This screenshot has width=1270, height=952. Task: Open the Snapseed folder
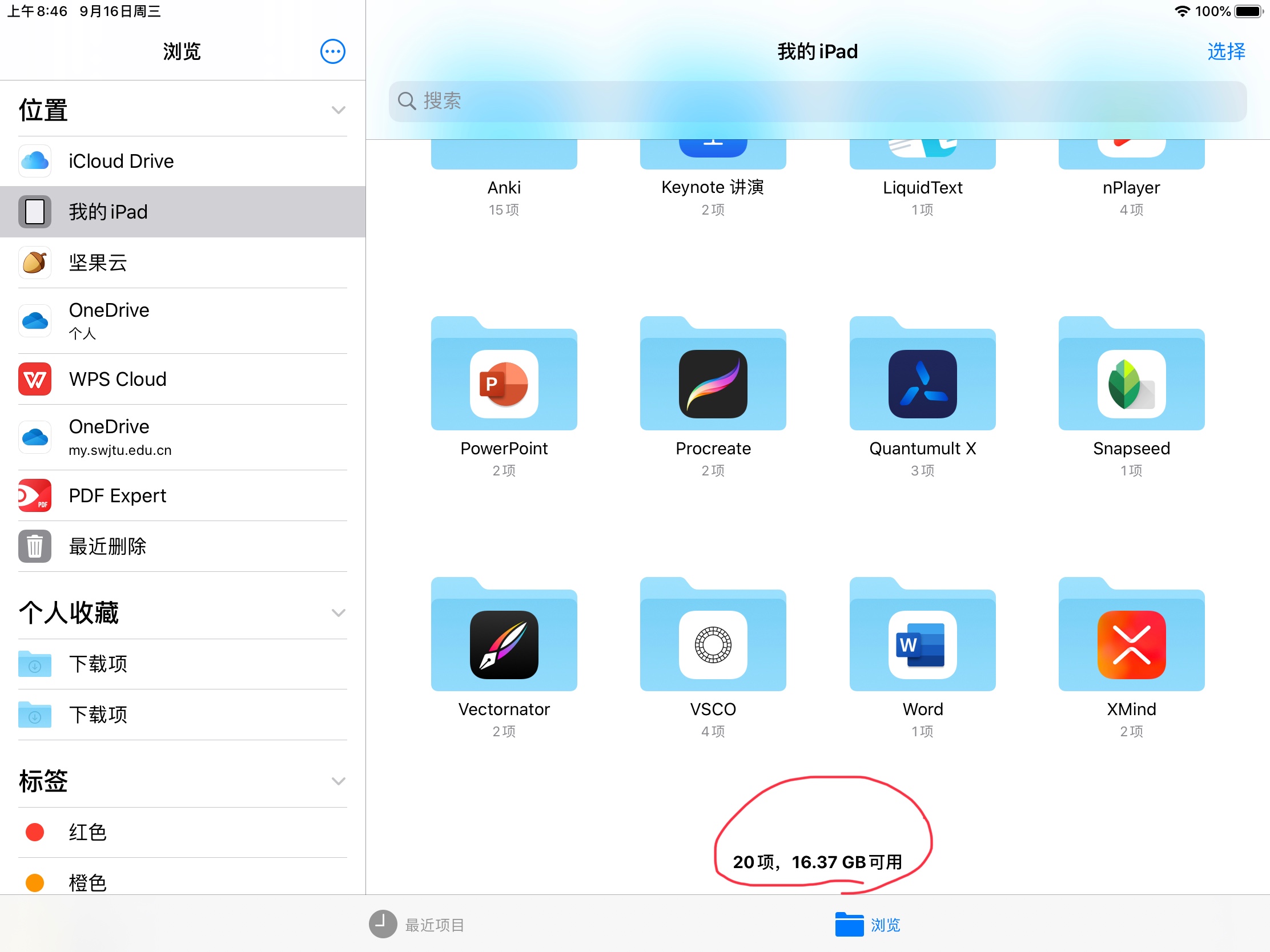(1131, 384)
